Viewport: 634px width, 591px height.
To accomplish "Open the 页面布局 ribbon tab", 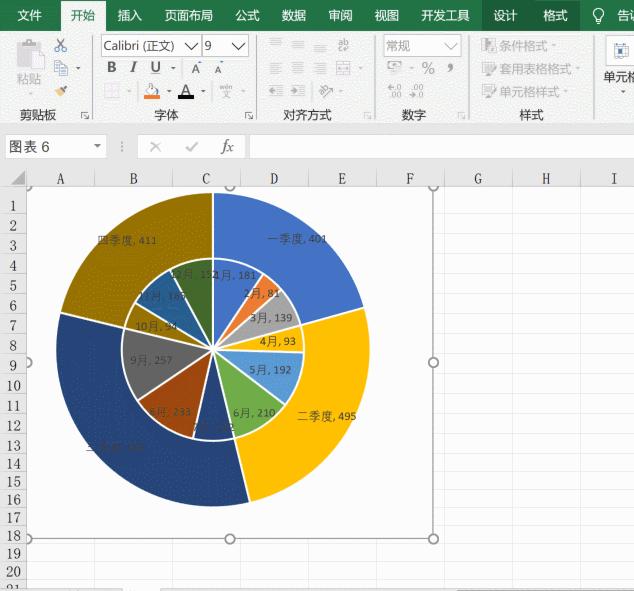I will [189, 16].
